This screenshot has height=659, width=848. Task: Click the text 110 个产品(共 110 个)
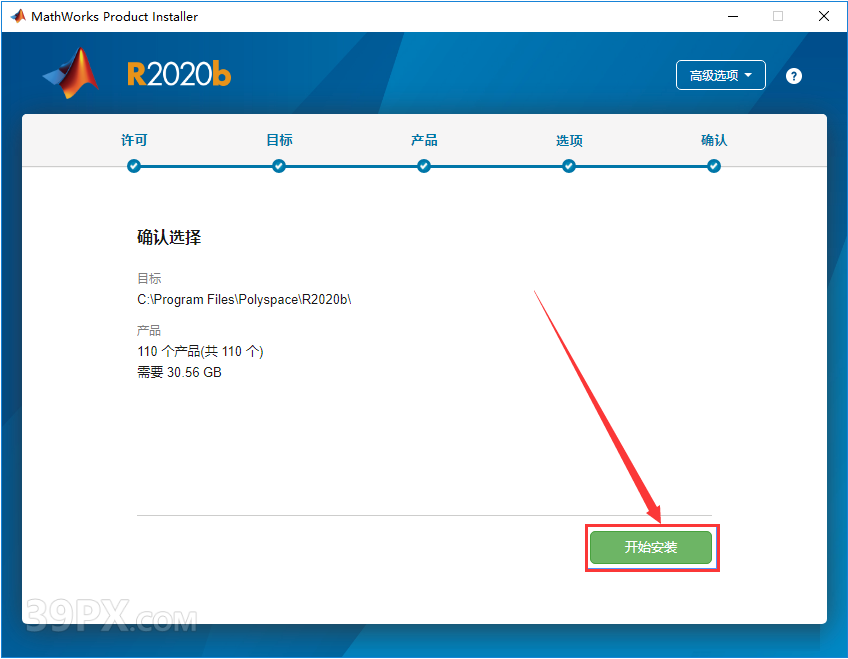pos(200,351)
